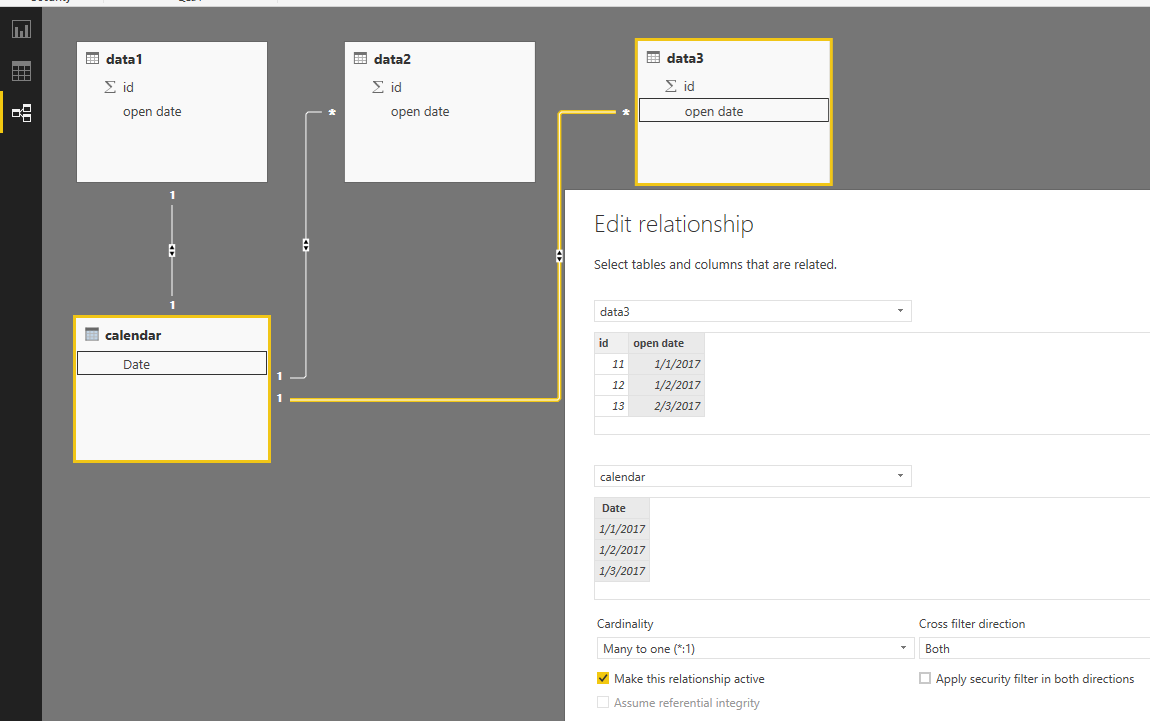Click sigma icon beside id in data2

coord(378,87)
